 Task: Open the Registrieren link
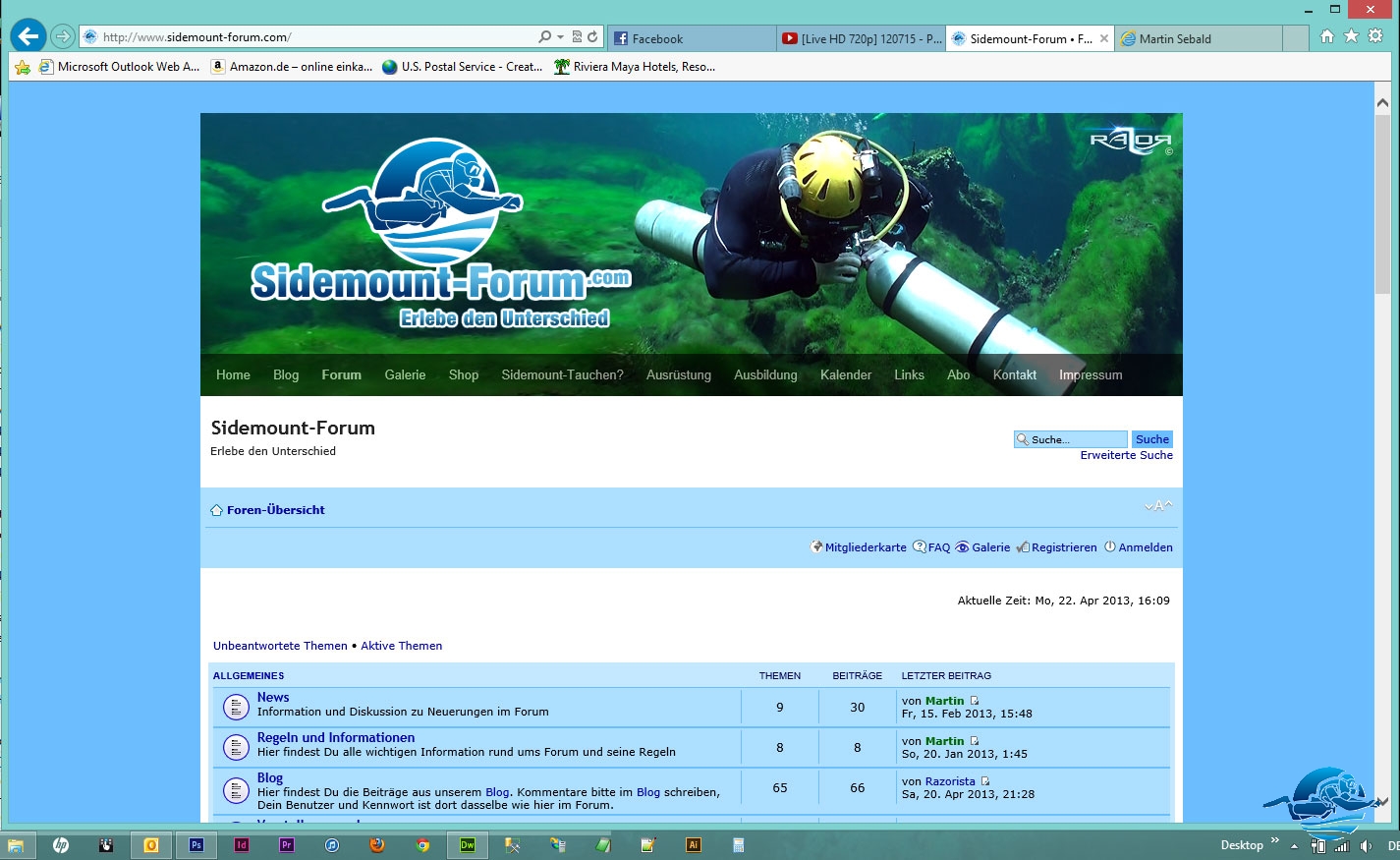(1063, 547)
